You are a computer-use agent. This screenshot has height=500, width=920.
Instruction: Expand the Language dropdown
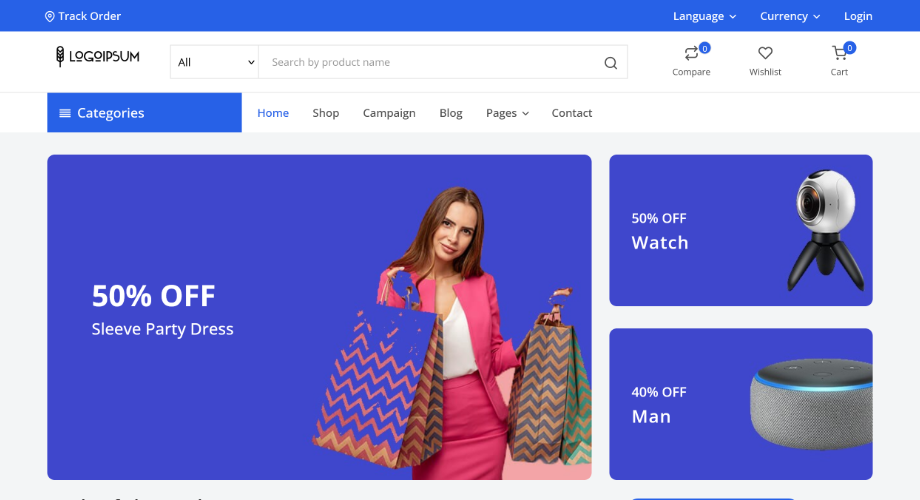click(x=704, y=16)
